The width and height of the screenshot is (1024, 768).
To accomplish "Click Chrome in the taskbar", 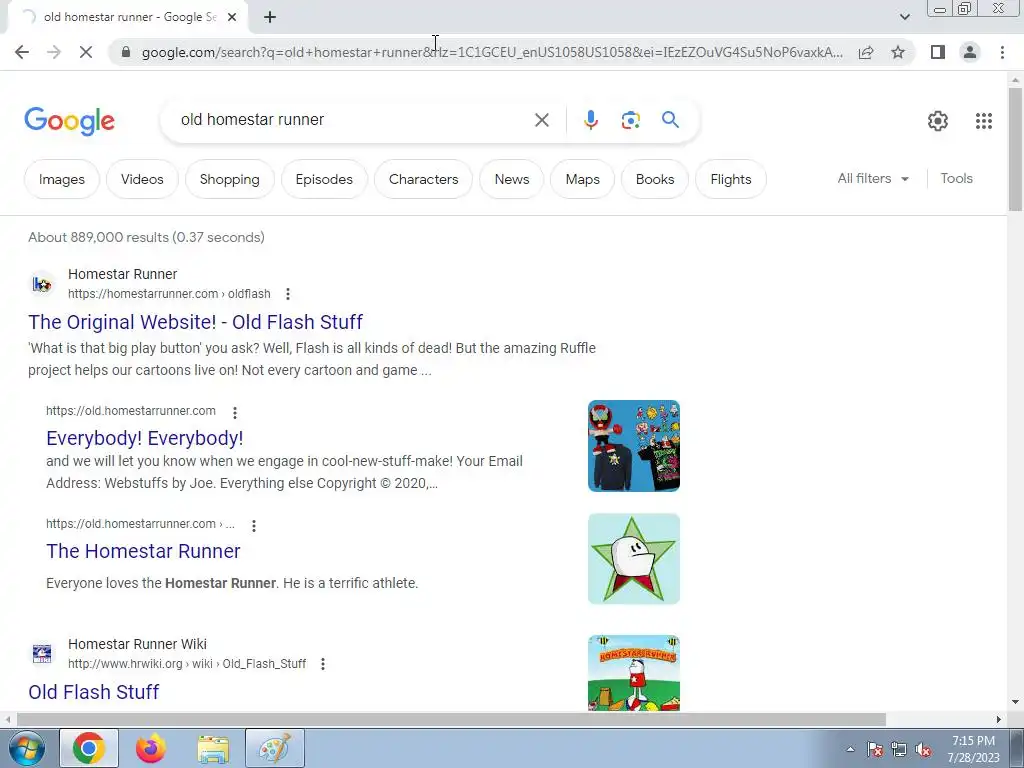I will [x=89, y=748].
